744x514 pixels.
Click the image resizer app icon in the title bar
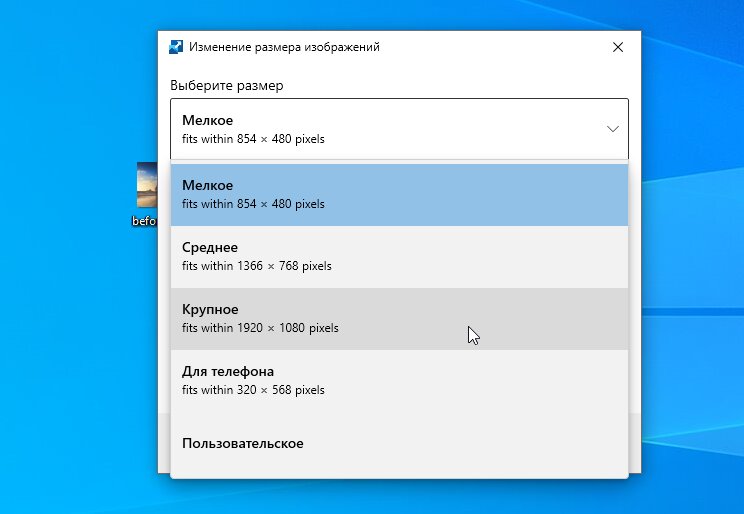pos(176,47)
